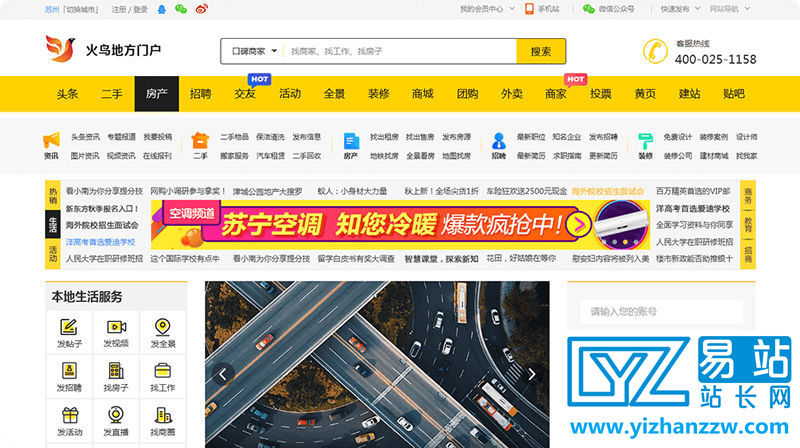
Task: Click the 注册 / 登录 link
Action: (x=130, y=9)
